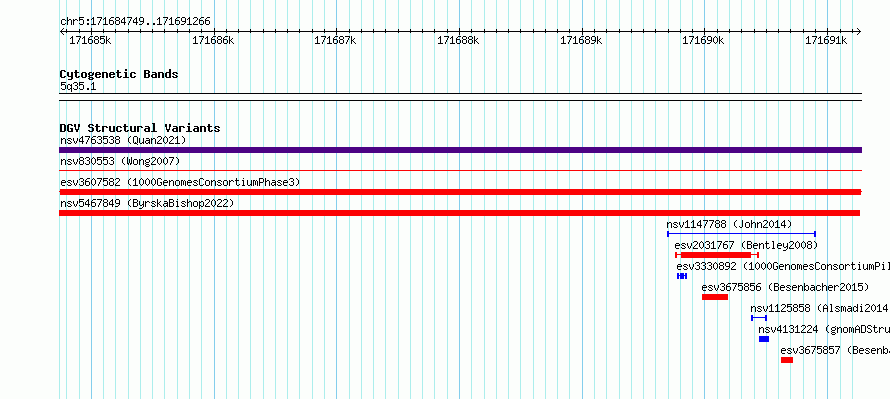Viewport: 890px width, 399px height.
Task: Click the 171686k ruler tick label
Action: pos(213,40)
